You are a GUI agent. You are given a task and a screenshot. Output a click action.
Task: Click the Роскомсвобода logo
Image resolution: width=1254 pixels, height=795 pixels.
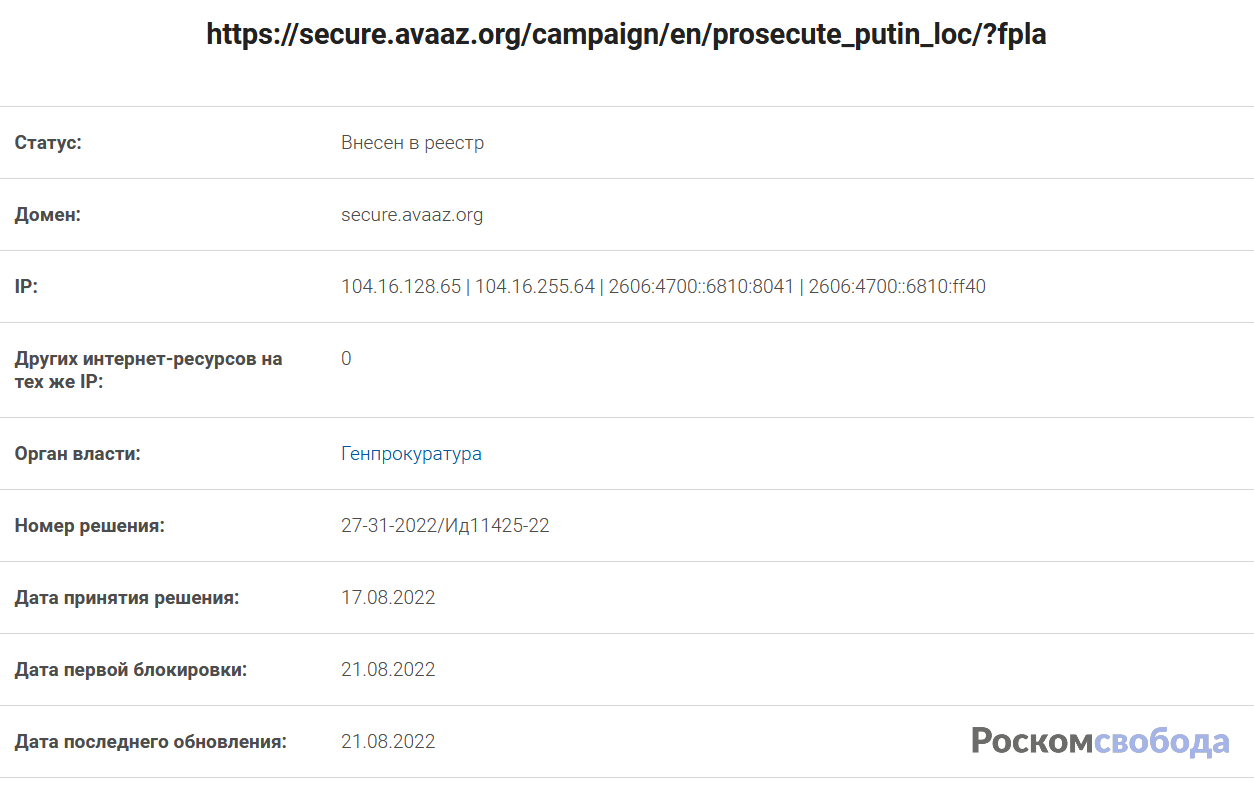point(1100,741)
